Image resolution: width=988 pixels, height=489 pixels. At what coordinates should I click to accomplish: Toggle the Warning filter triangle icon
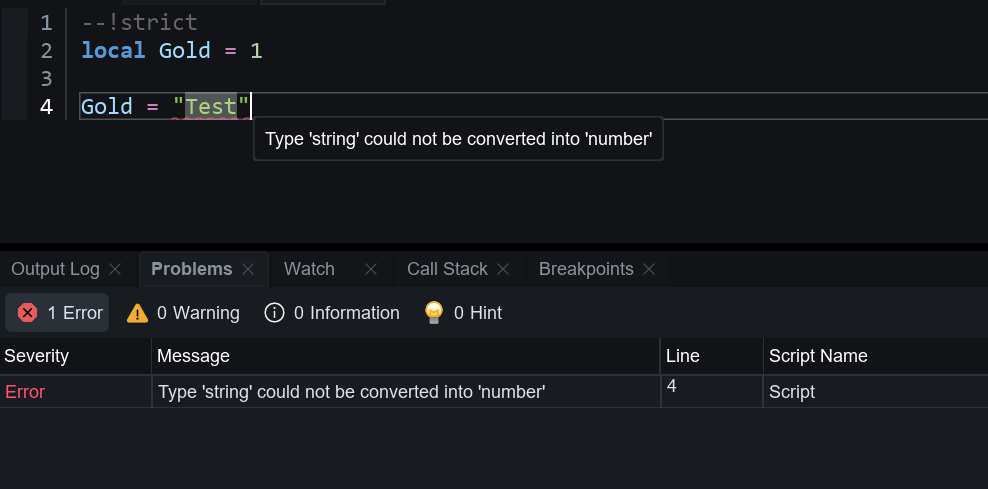tap(138, 313)
